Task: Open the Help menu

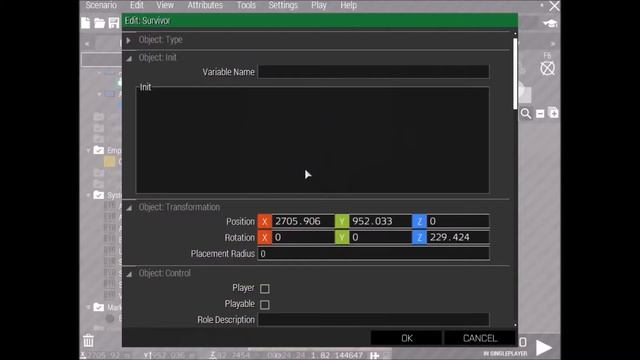Action: click(349, 5)
